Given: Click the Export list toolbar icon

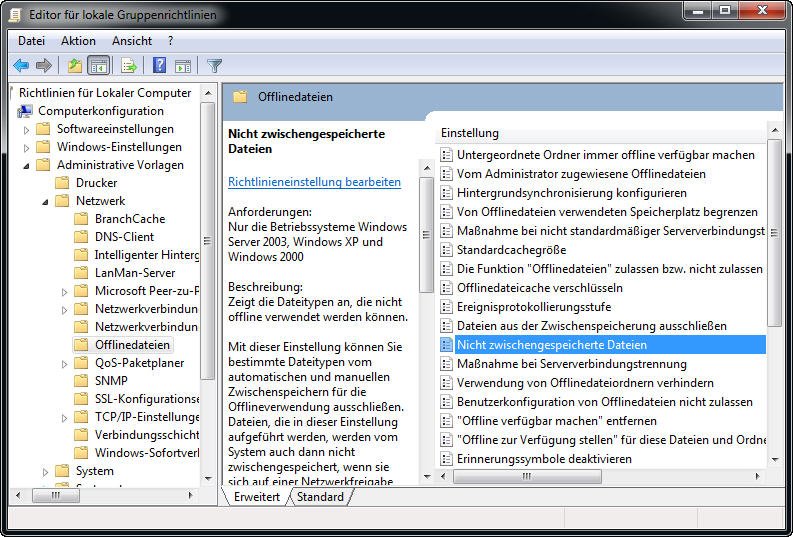Looking at the screenshot, I should pyautogui.click(x=128, y=65).
